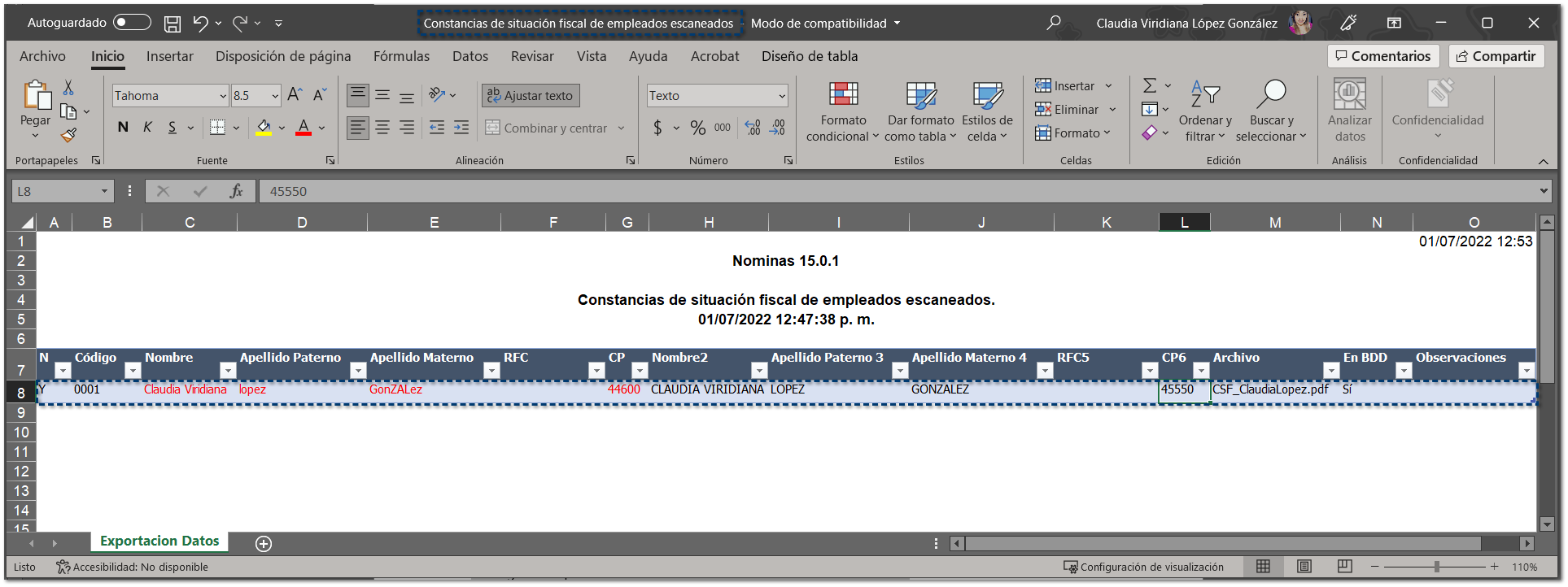Switch to the Datos tab
The height and width of the screenshot is (587, 1568).
coord(470,56)
